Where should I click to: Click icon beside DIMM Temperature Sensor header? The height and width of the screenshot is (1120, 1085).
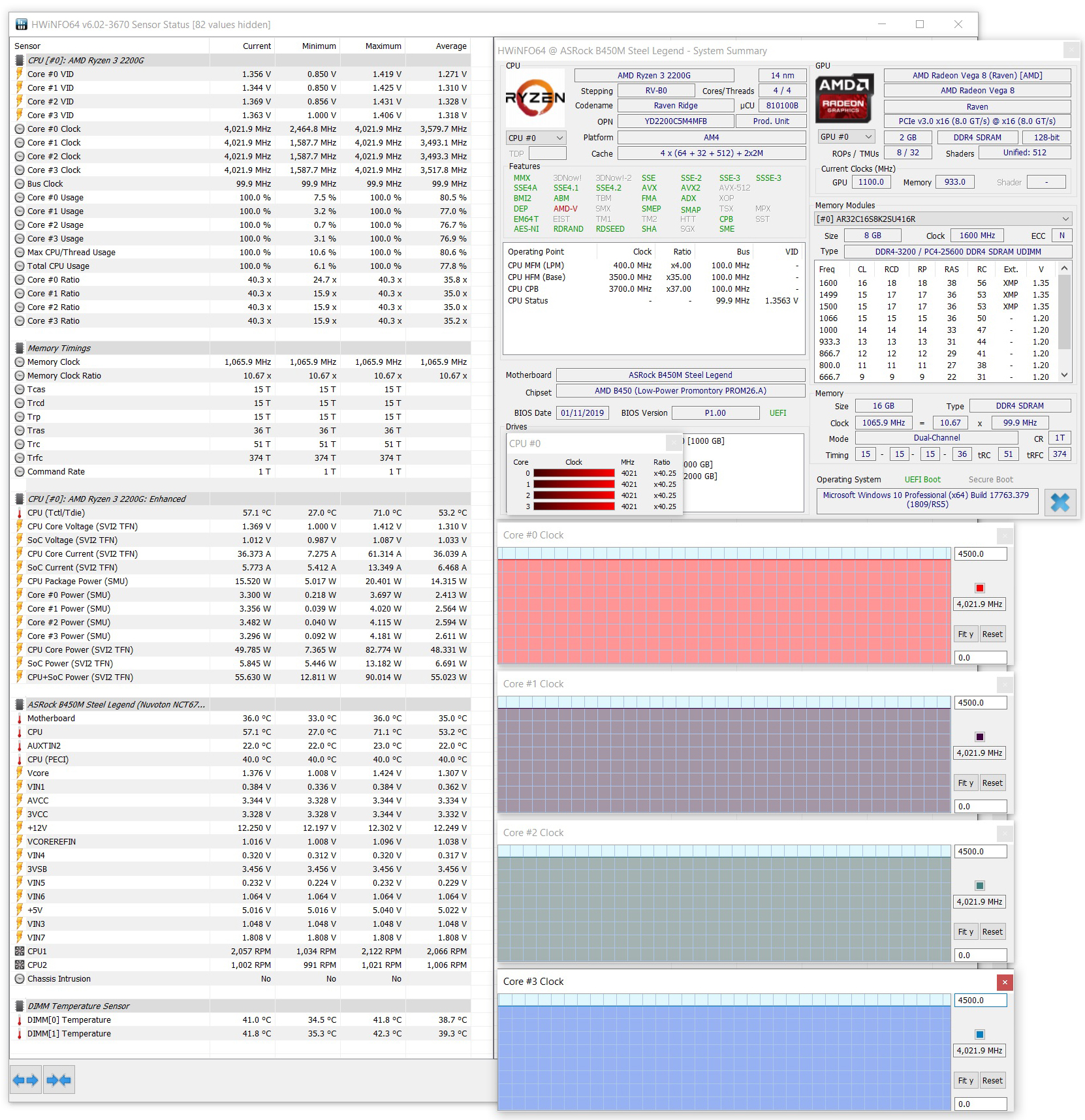[20, 1006]
